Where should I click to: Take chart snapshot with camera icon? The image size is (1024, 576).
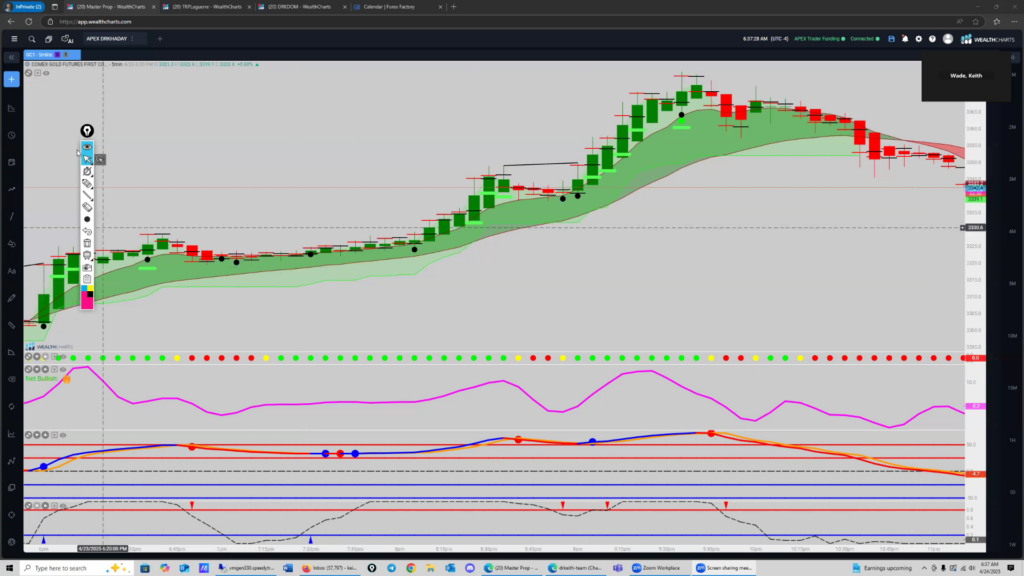tap(87, 267)
